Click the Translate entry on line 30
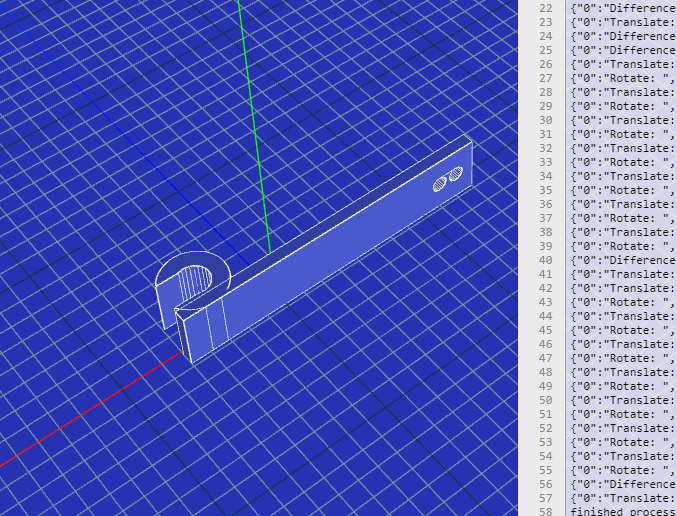This screenshot has width=677, height=516. pos(622,120)
